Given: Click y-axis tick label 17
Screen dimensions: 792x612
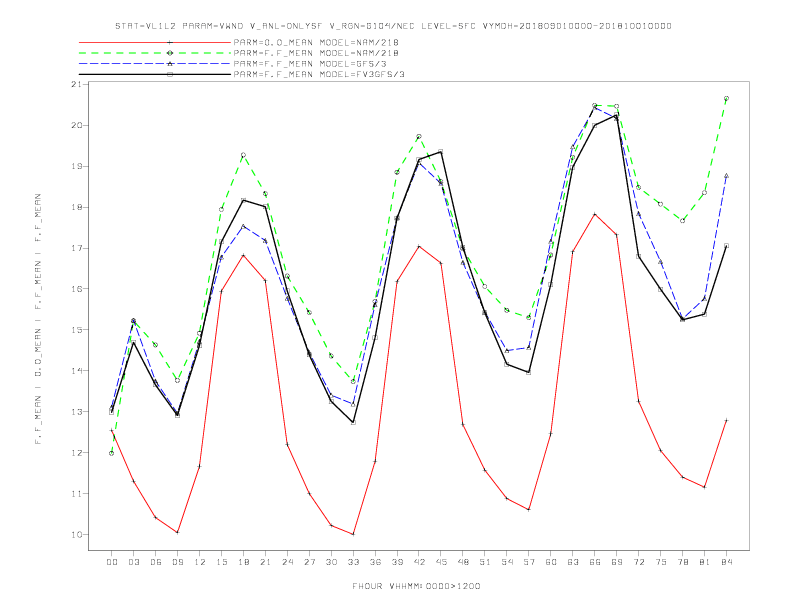Looking at the screenshot, I should (76, 248).
